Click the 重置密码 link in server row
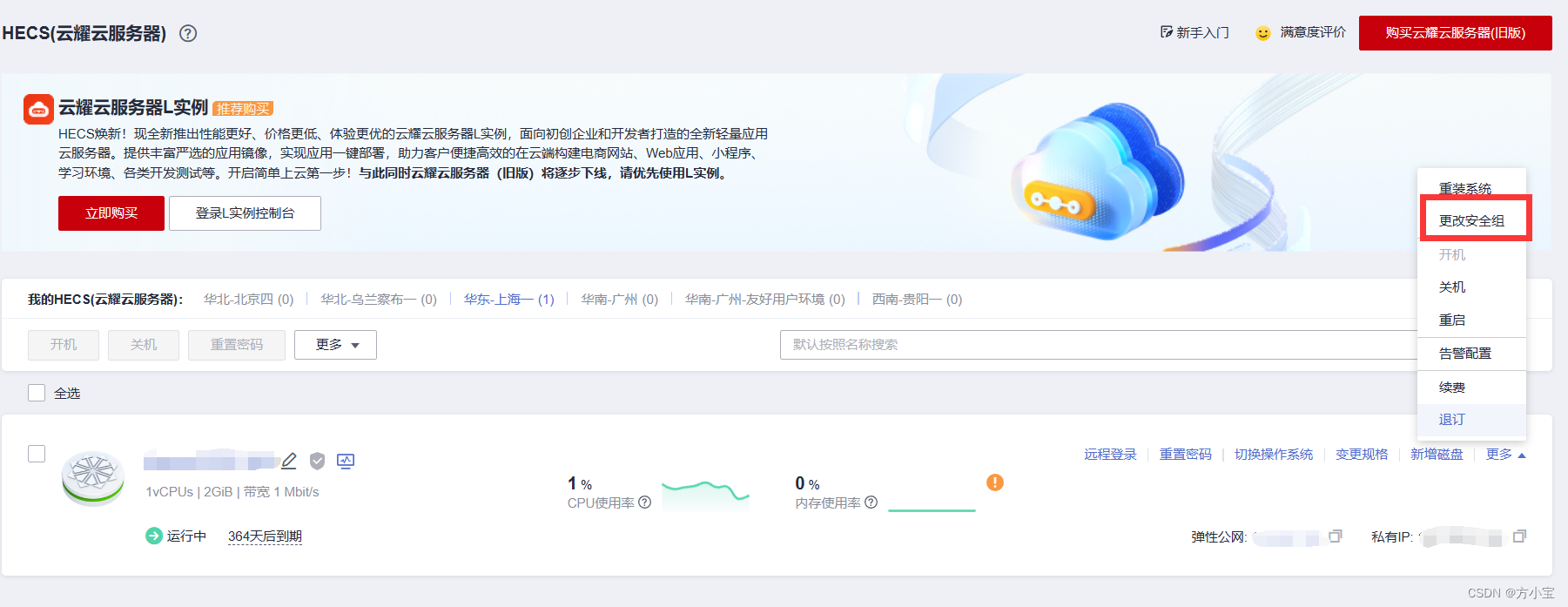This screenshot has height=607, width=1568. click(x=1185, y=455)
